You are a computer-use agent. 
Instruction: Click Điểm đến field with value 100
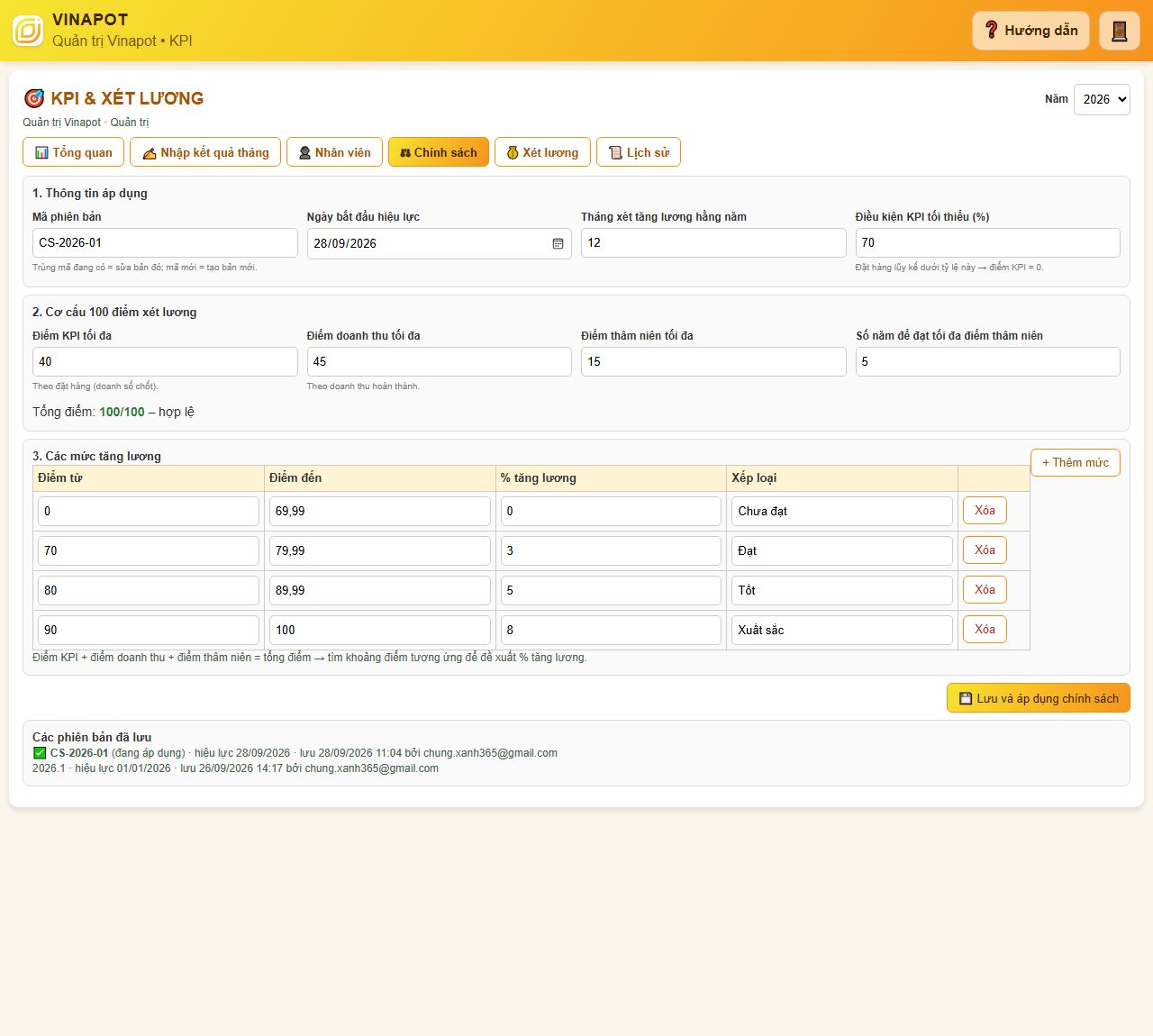click(380, 630)
